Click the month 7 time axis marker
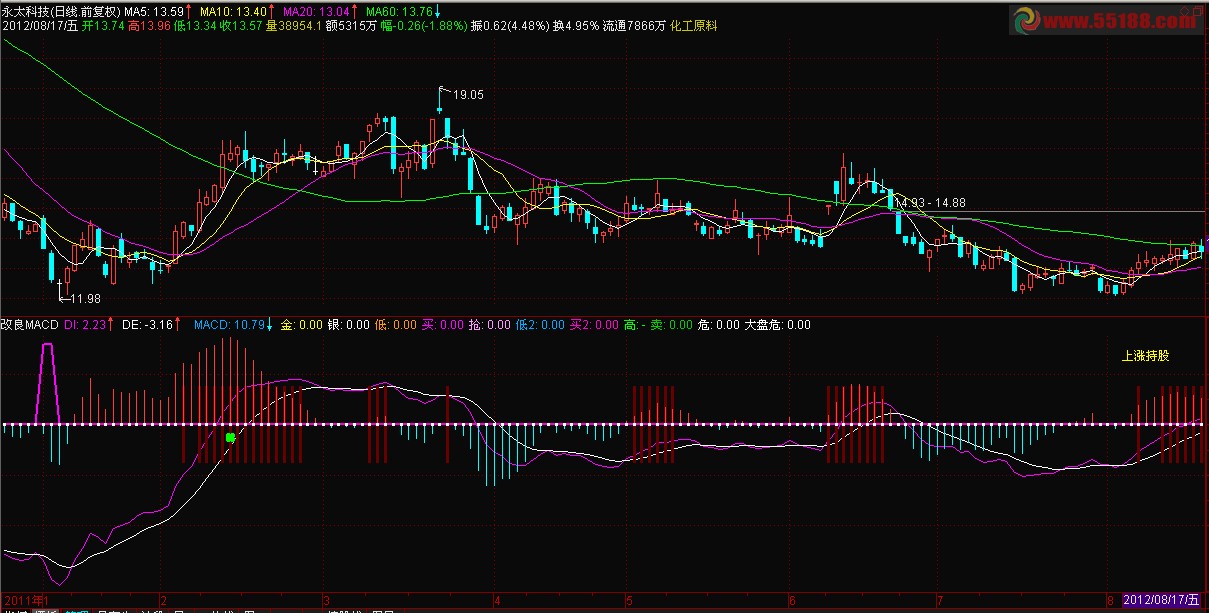 click(939, 600)
